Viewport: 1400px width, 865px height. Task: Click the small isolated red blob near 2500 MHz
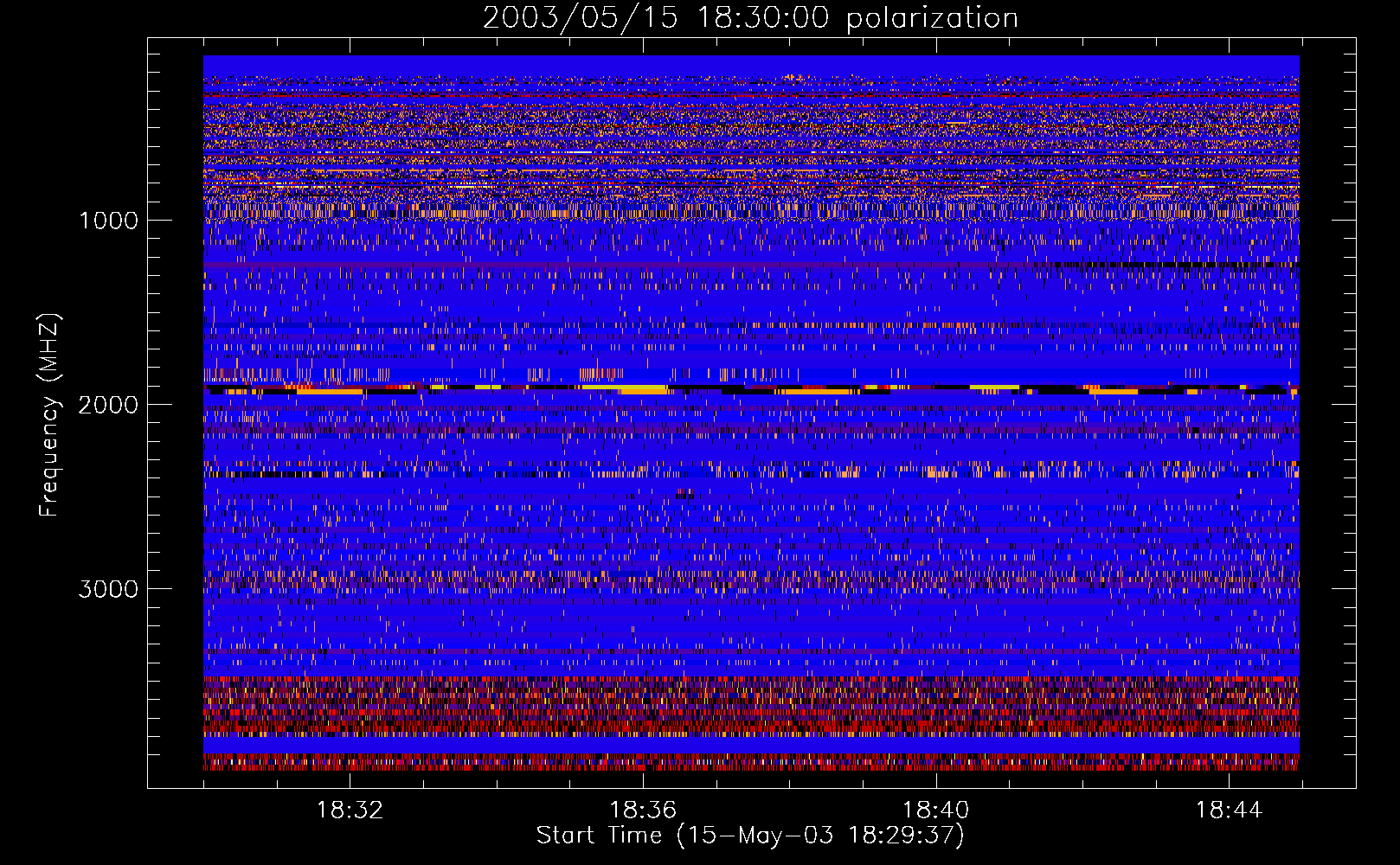685,494
